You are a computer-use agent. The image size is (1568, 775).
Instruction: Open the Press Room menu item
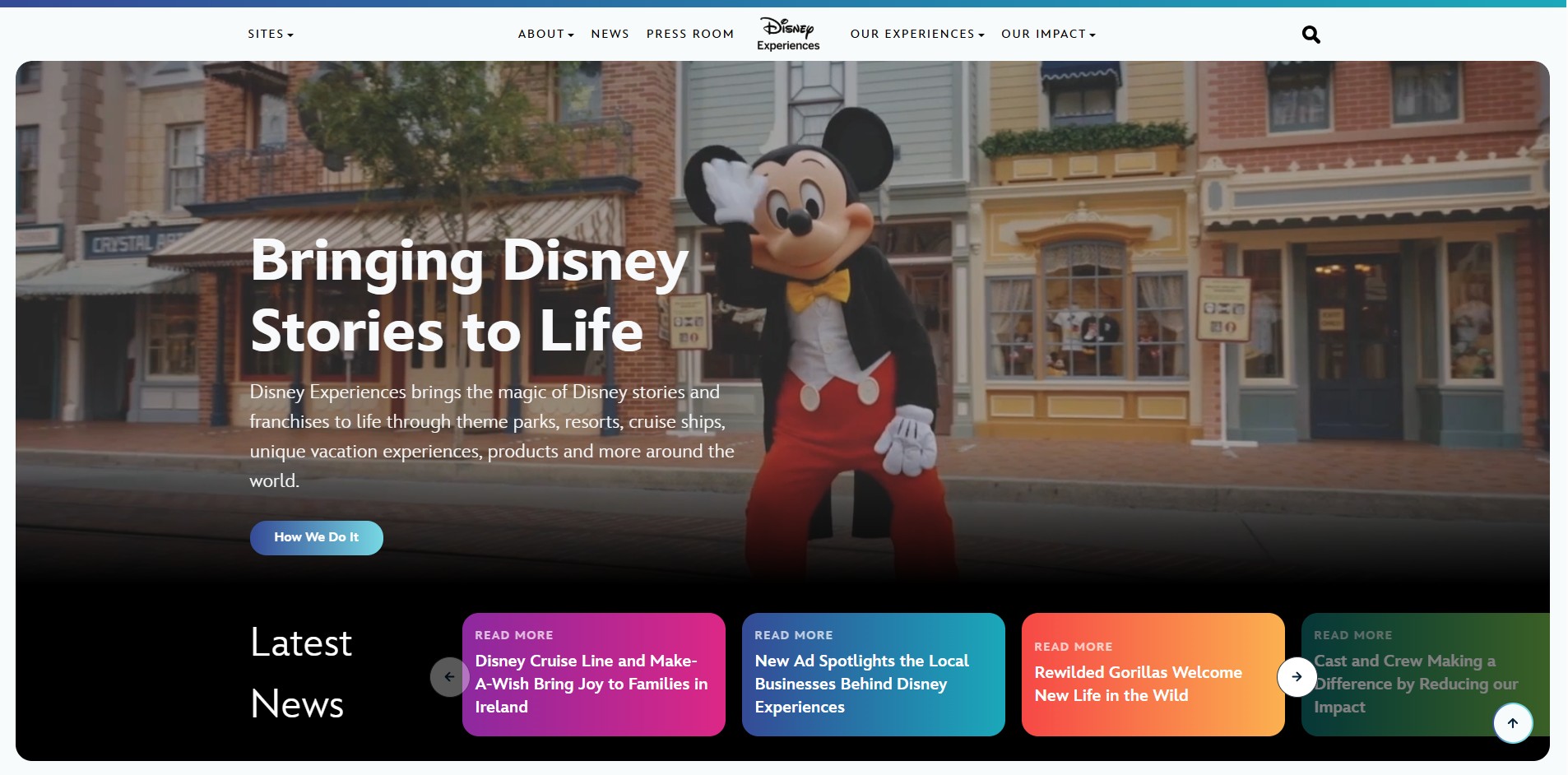point(690,35)
